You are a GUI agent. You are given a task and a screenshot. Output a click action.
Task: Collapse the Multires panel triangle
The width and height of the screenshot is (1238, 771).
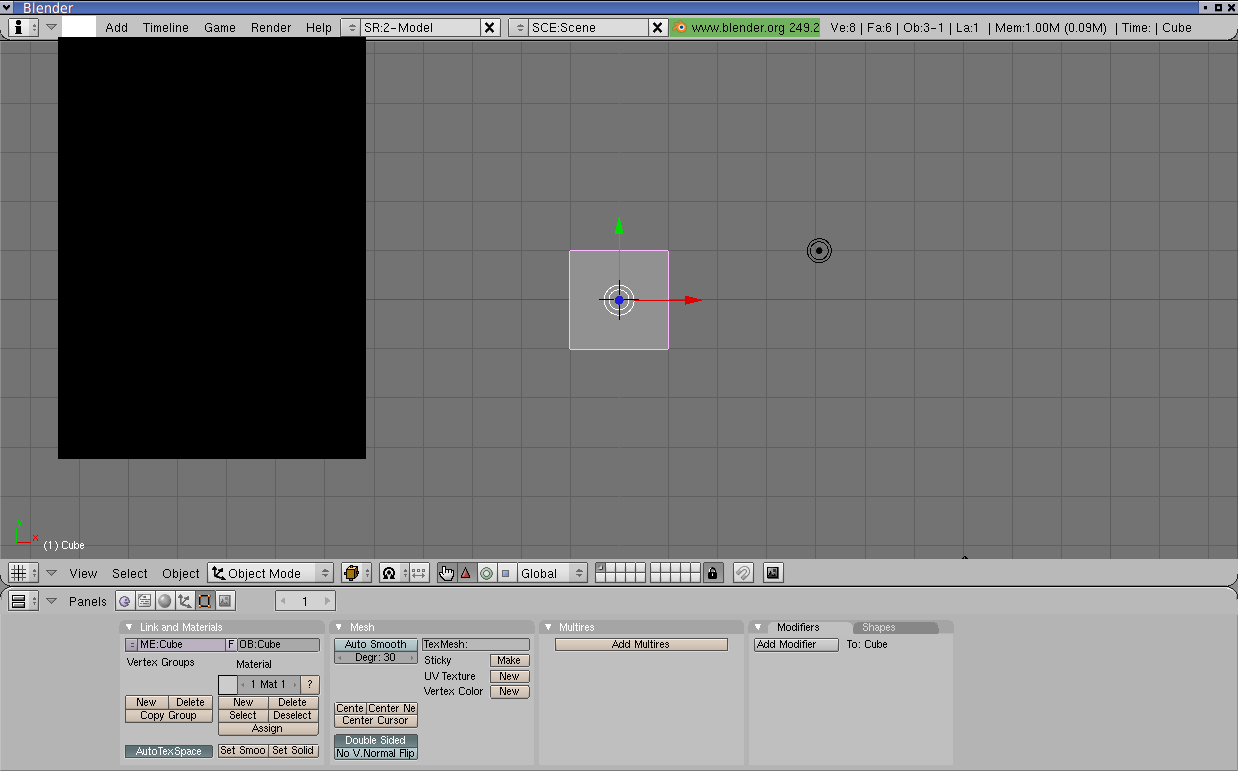pyautogui.click(x=548, y=627)
